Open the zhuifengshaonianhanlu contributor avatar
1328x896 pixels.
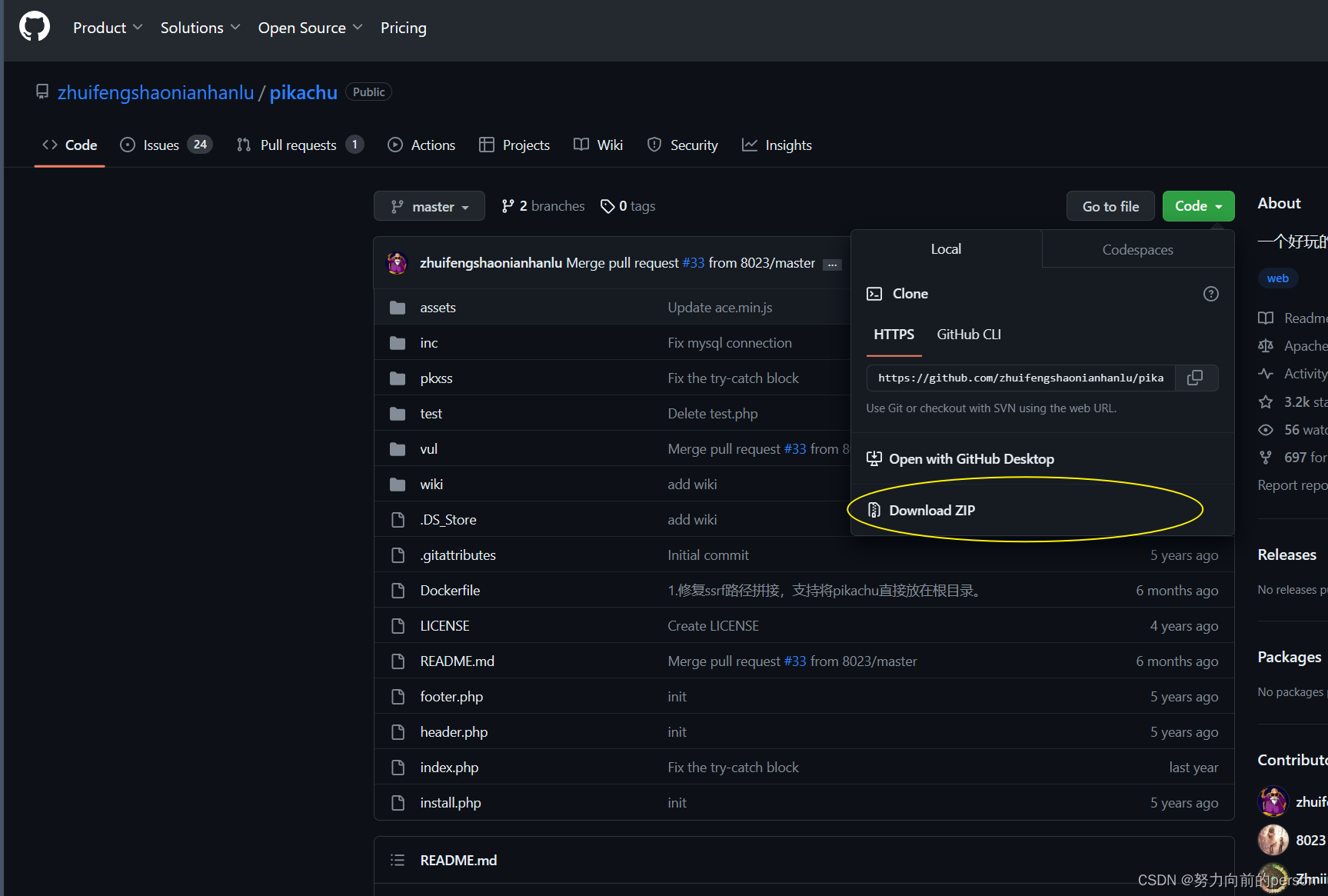[x=1273, y=801]
